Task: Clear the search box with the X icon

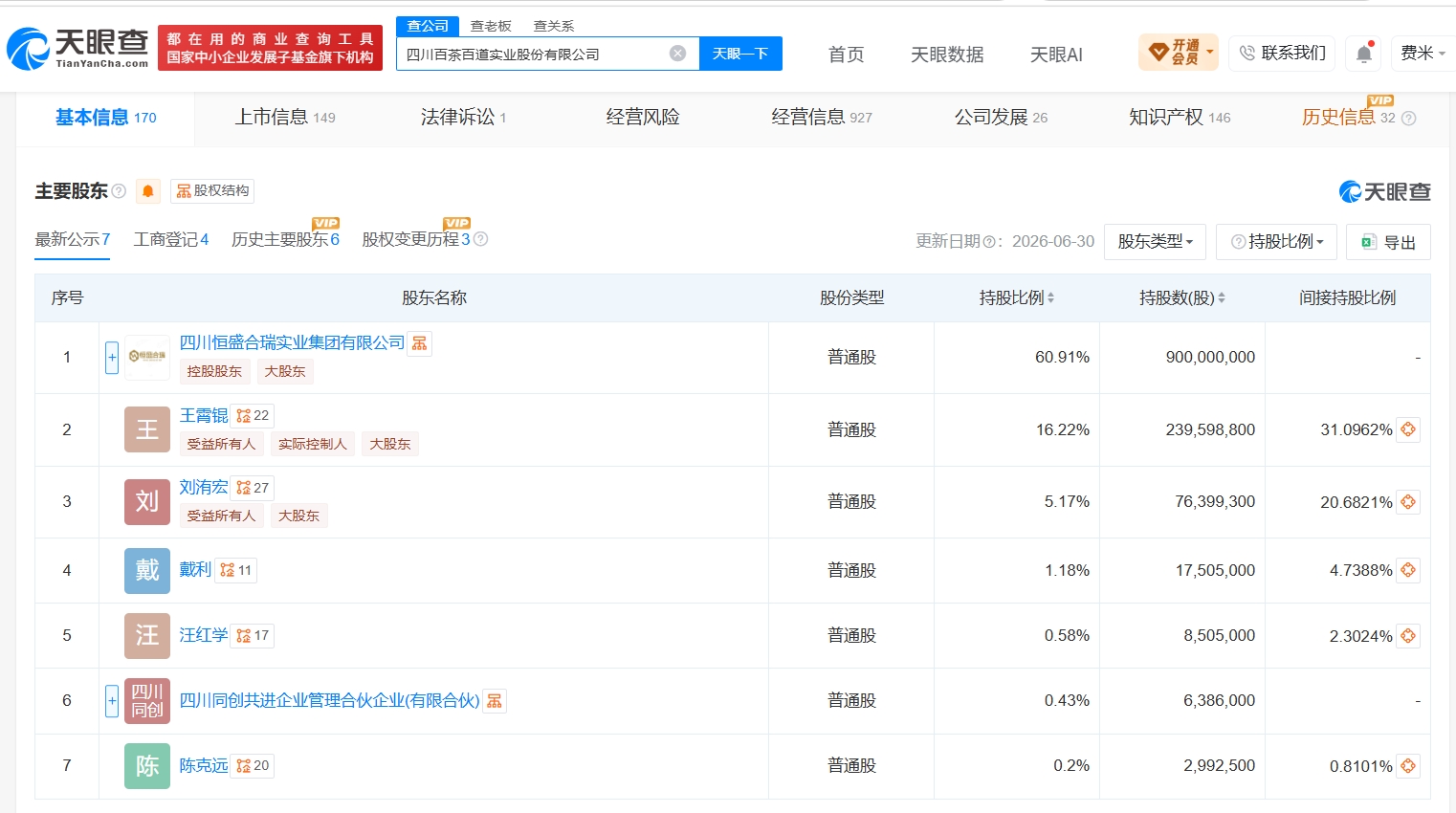Action: (x=677, y=54)
